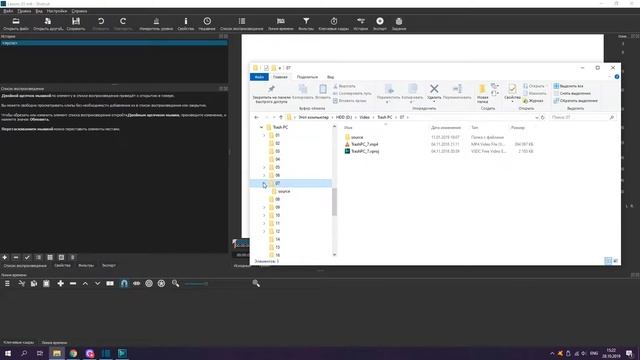The width and height of the screenshot is (640, 360).
Task: Click New folder in Explorer ribbon
Action: click(482, 93)
